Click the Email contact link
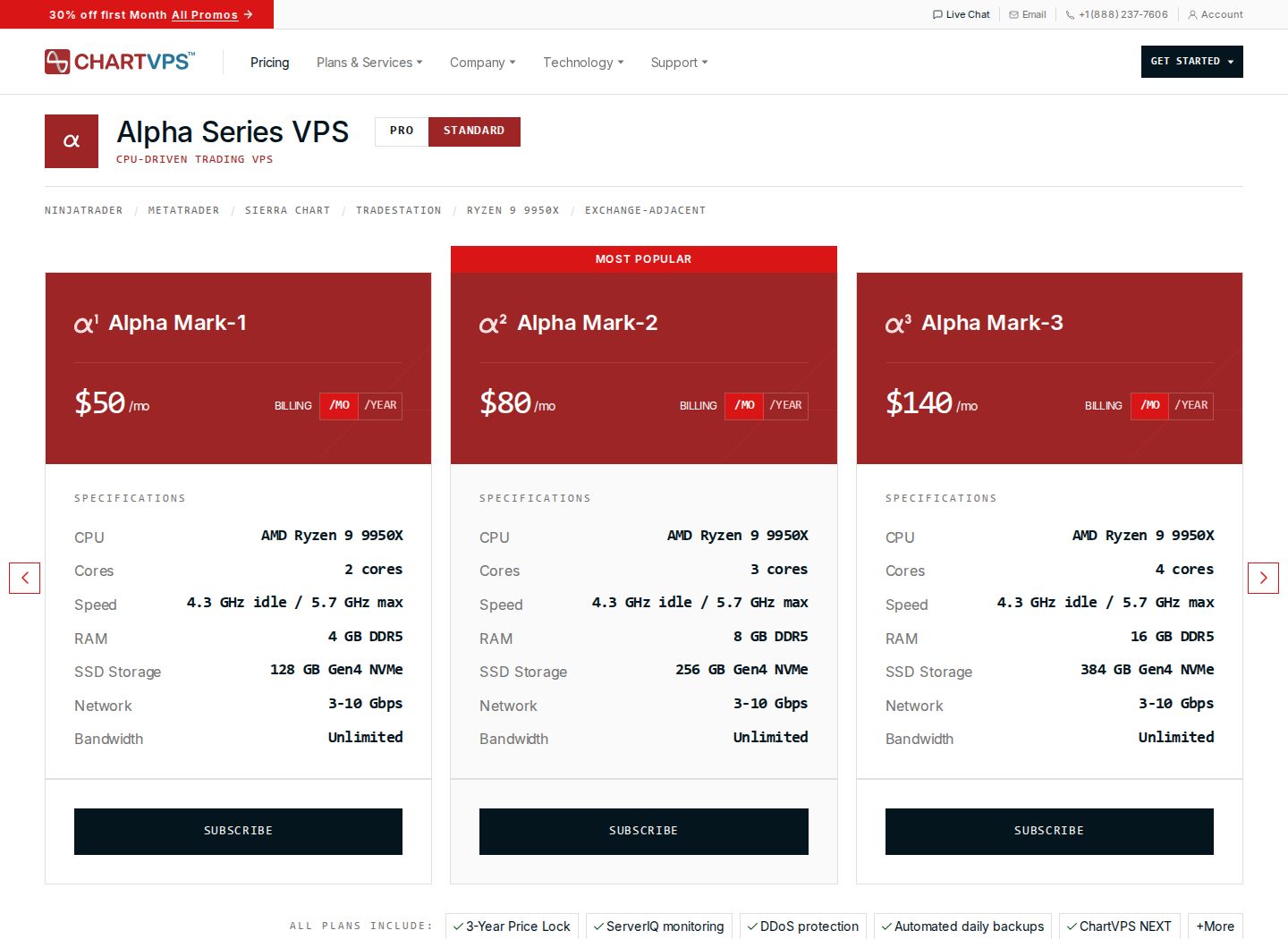Screen dimensions: 1288x939 [x=1028, y=14]
